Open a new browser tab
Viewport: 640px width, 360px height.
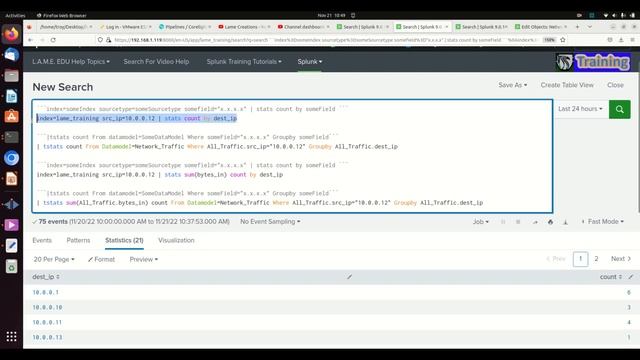click(x=577, y=27)
